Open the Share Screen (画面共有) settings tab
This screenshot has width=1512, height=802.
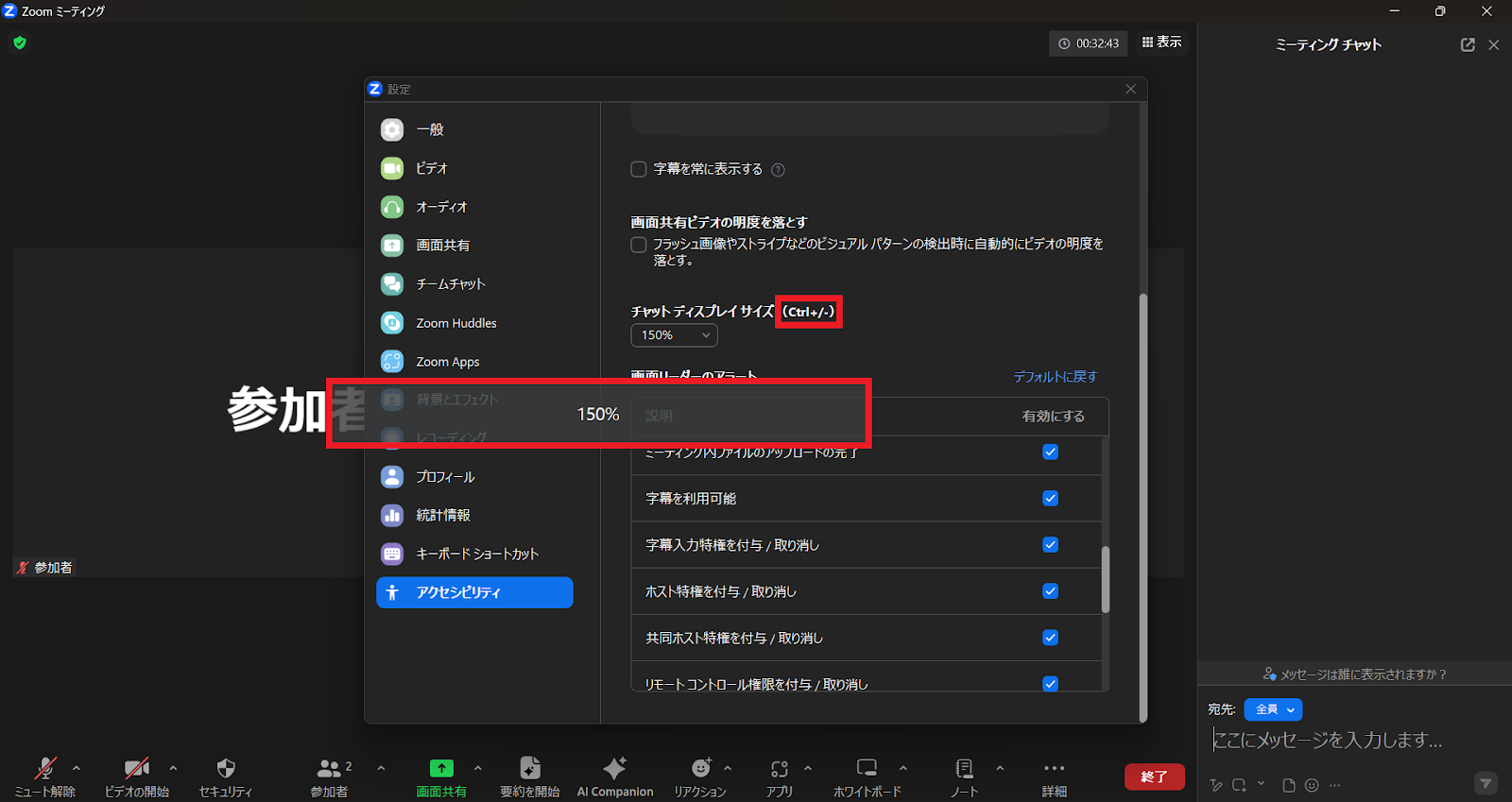coord(474,246)
